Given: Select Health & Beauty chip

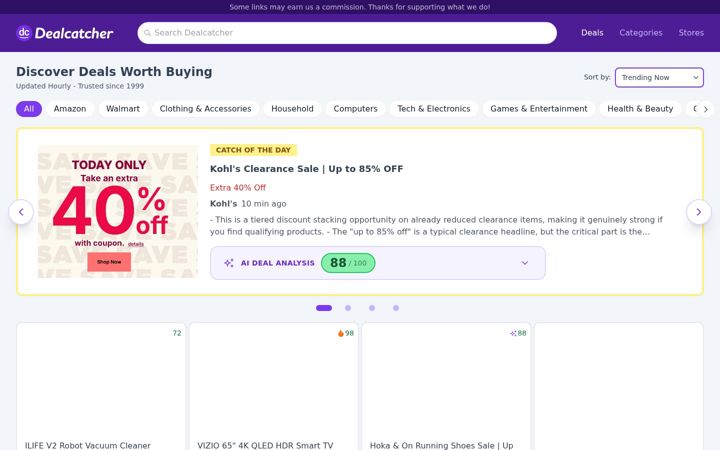Looking at the screenshot, I should 640,109.
